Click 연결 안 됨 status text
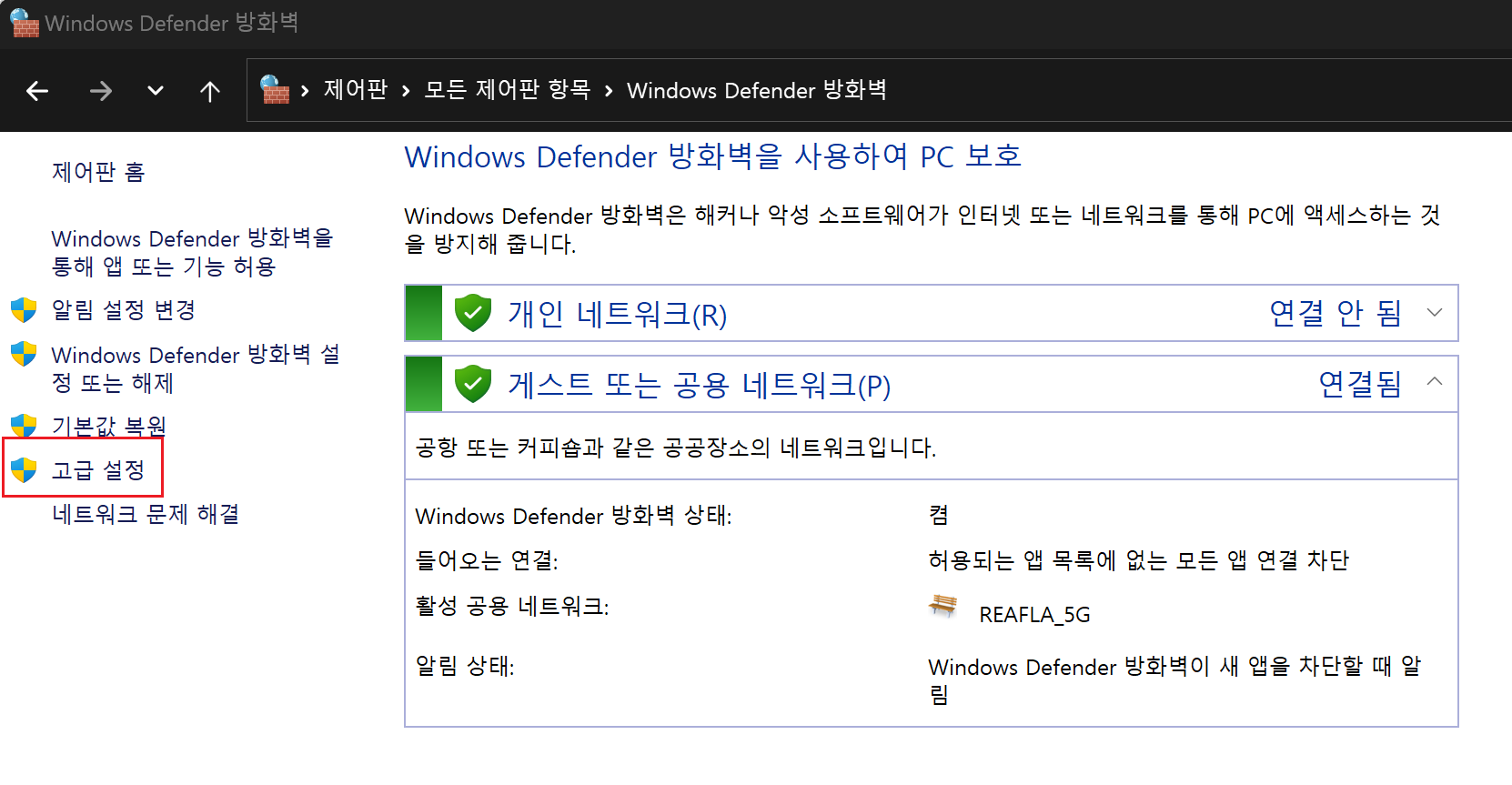 1336,313
